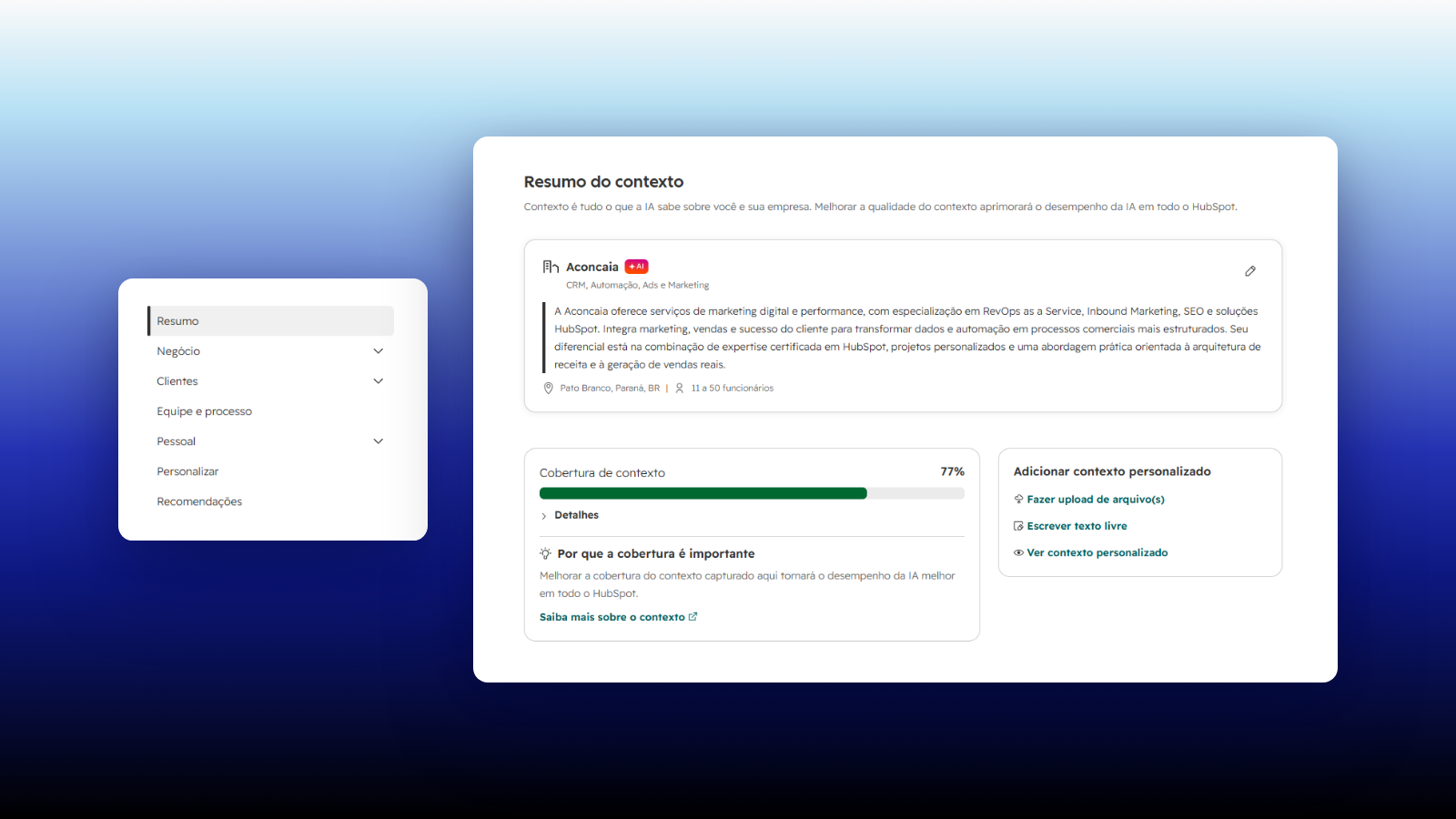This screenshot has width=1456, height=819.
Task: Click the edit-note icon beside Escrever texto livre
Action: click(x=1018, y=526)
